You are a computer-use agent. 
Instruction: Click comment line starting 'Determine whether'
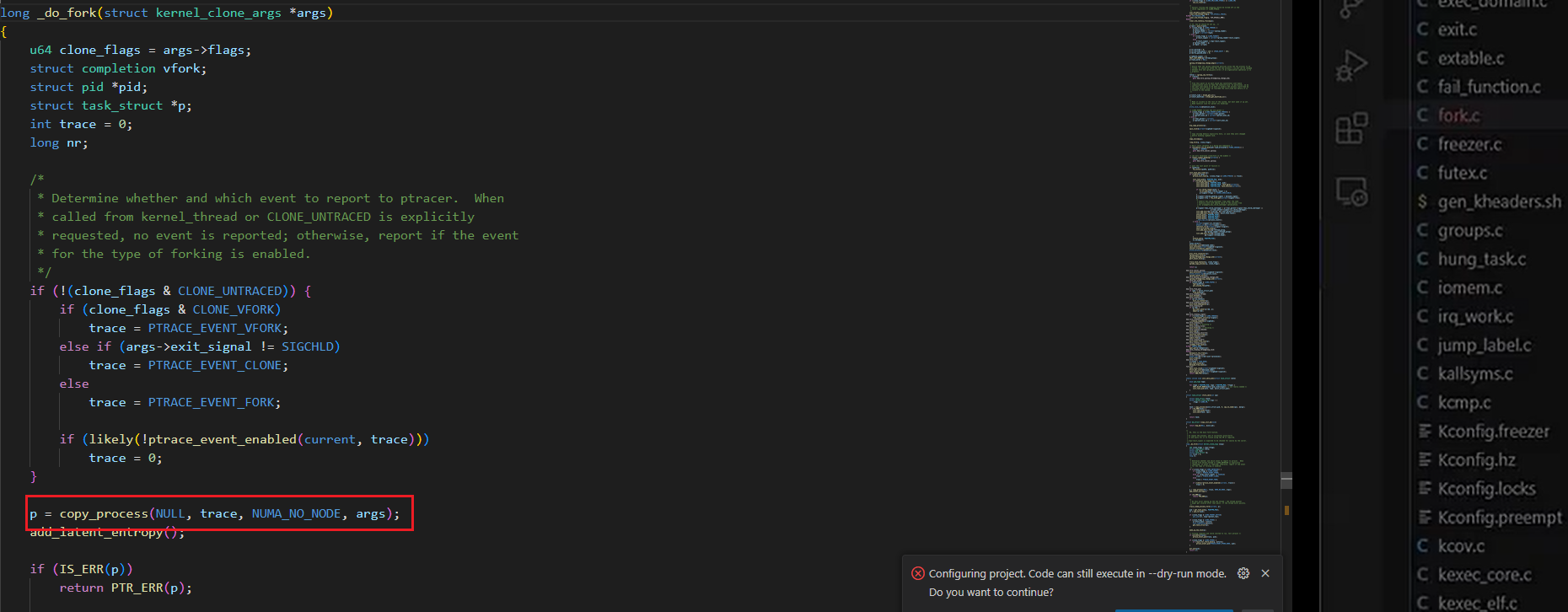(x=271, y=198)
